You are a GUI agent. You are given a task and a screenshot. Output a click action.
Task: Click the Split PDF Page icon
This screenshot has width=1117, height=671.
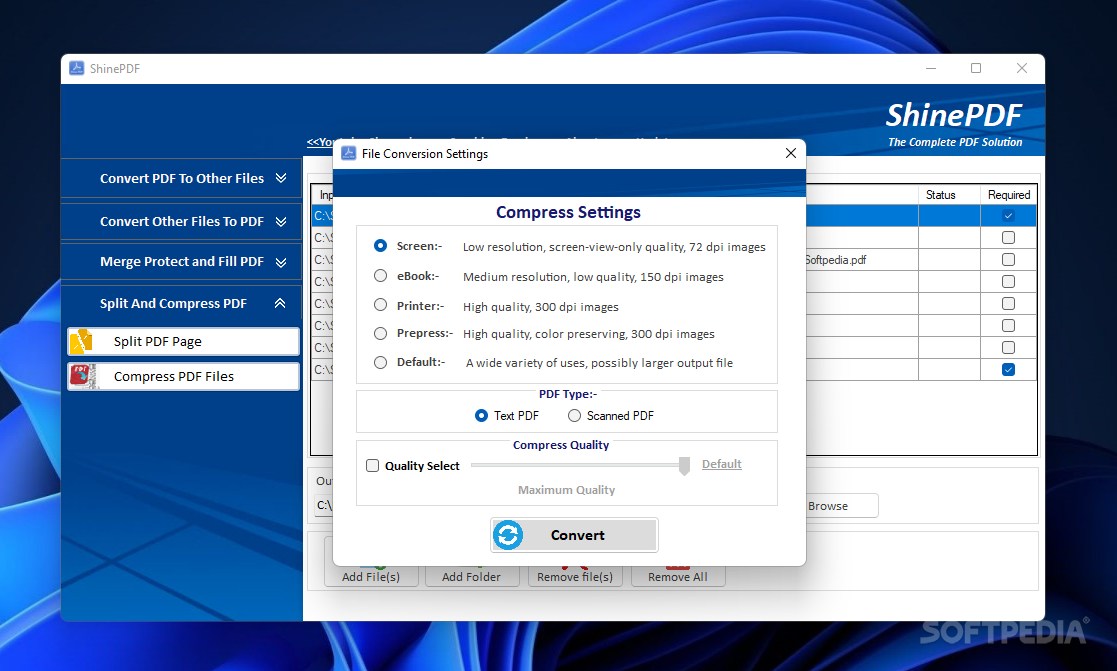tap(82, 341)
